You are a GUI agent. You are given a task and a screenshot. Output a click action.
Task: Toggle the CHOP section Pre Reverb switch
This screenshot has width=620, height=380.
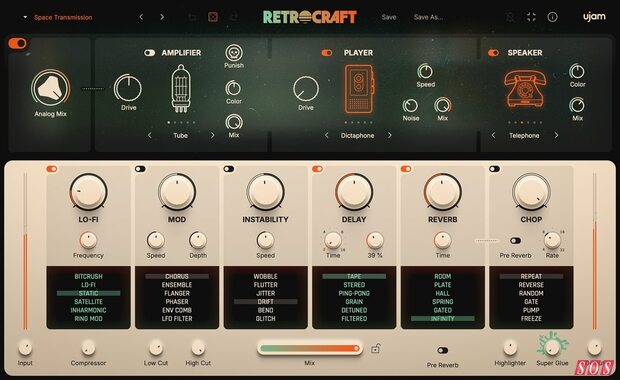tap(515, 240)
